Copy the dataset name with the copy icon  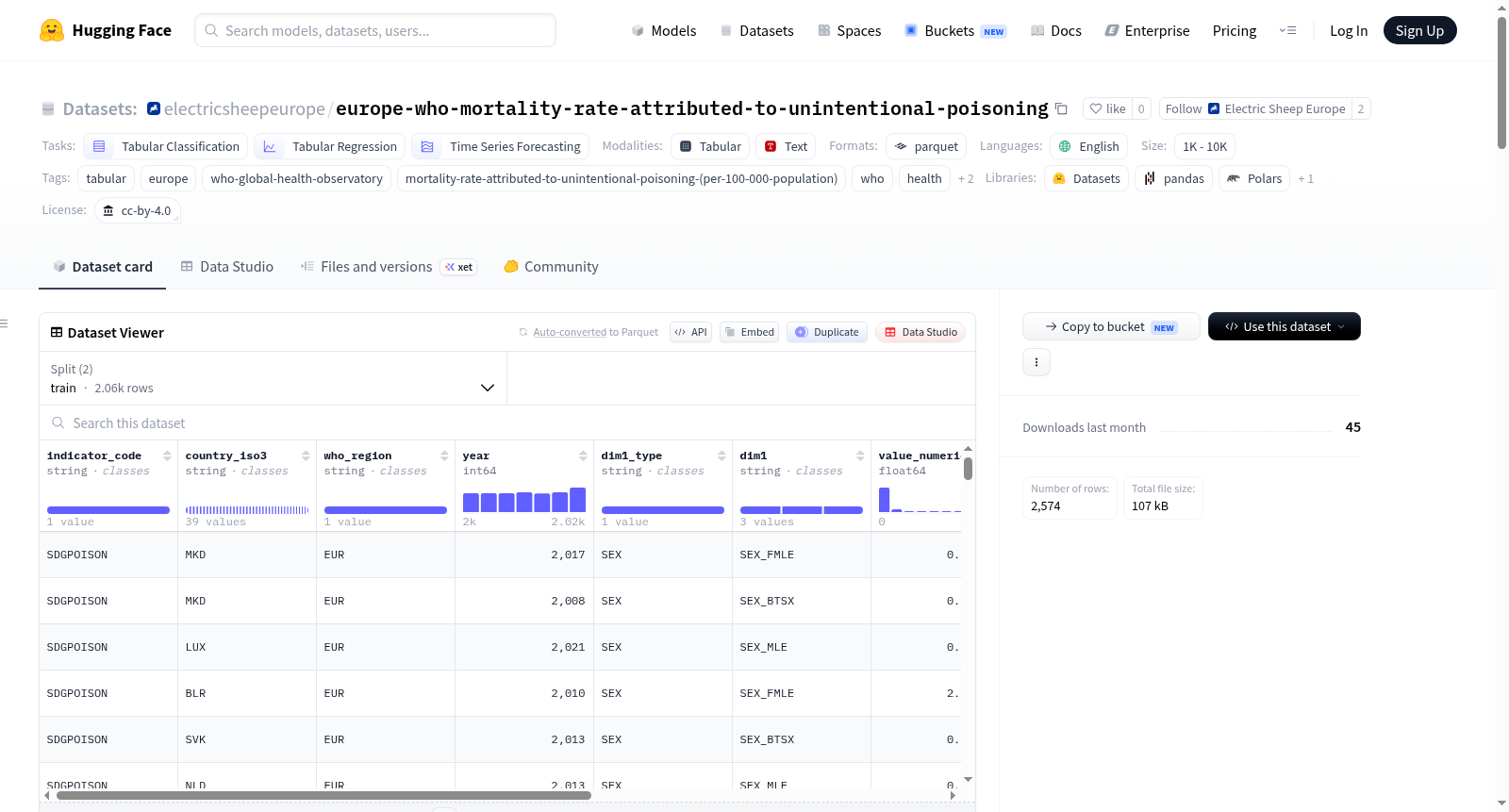[1061, 108]
